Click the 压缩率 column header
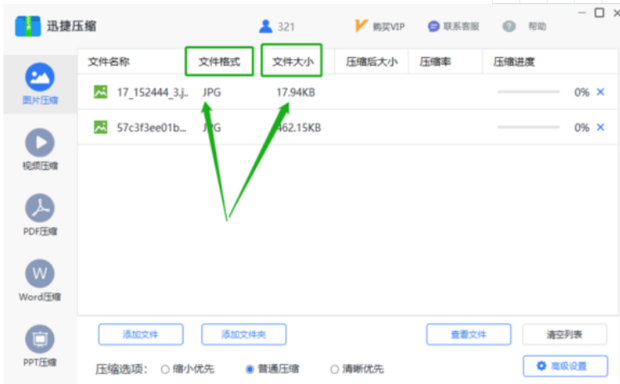 coord(435,62)
